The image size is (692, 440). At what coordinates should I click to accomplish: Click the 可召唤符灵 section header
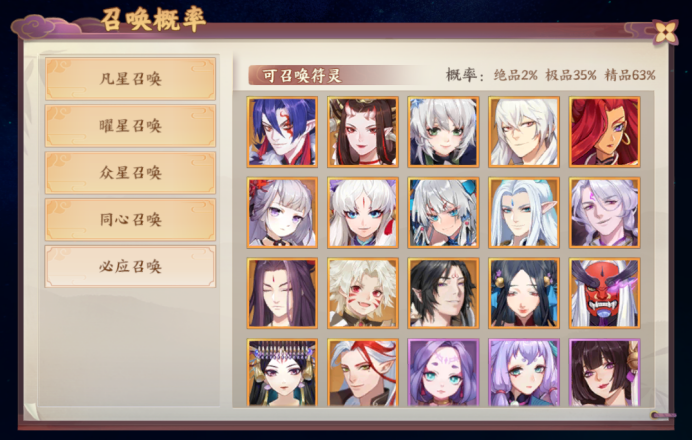coord(302,75)
